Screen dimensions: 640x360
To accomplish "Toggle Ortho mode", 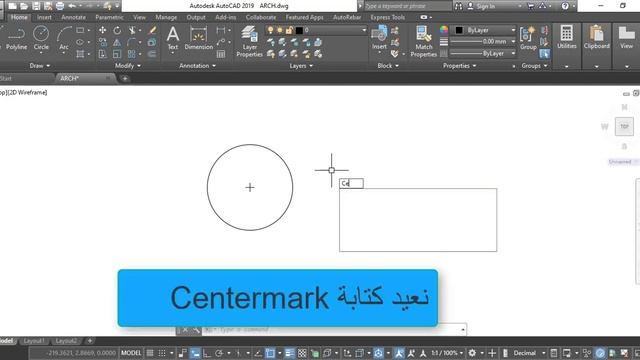I will click(207, 353).
